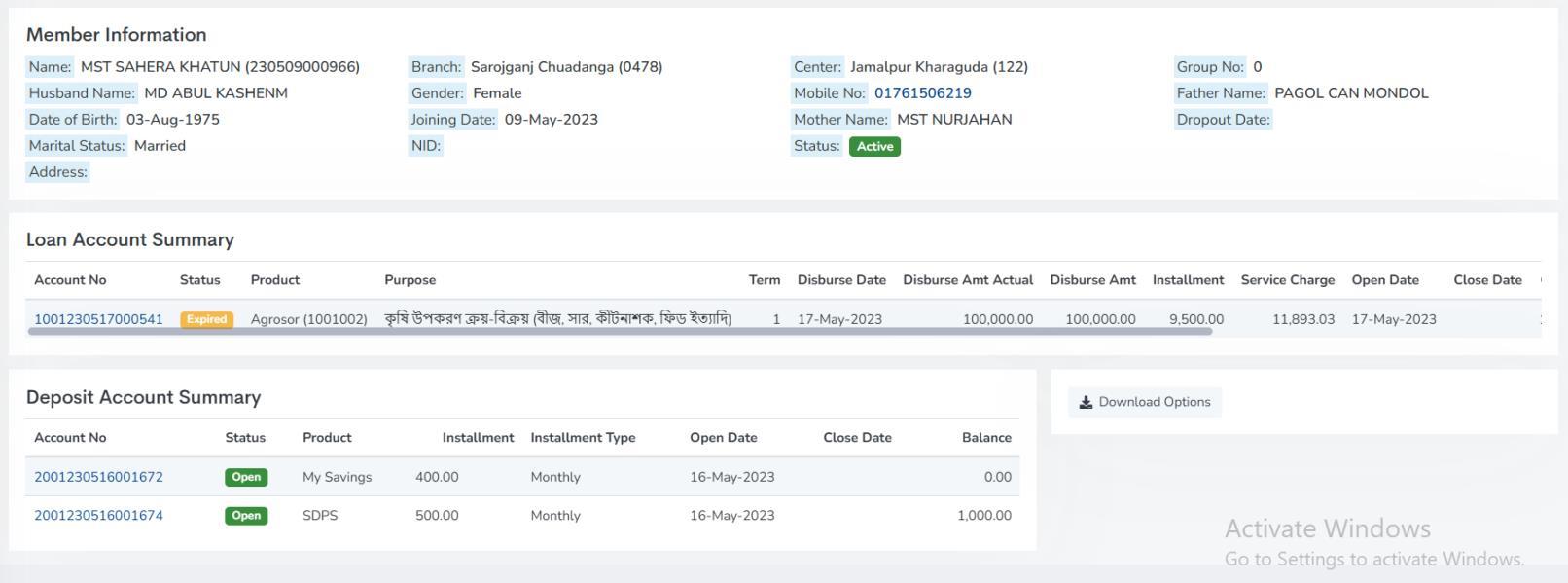1568x583 pixels.
Task: Open deposit account 2001230516001672
Action: coord(98,477)
